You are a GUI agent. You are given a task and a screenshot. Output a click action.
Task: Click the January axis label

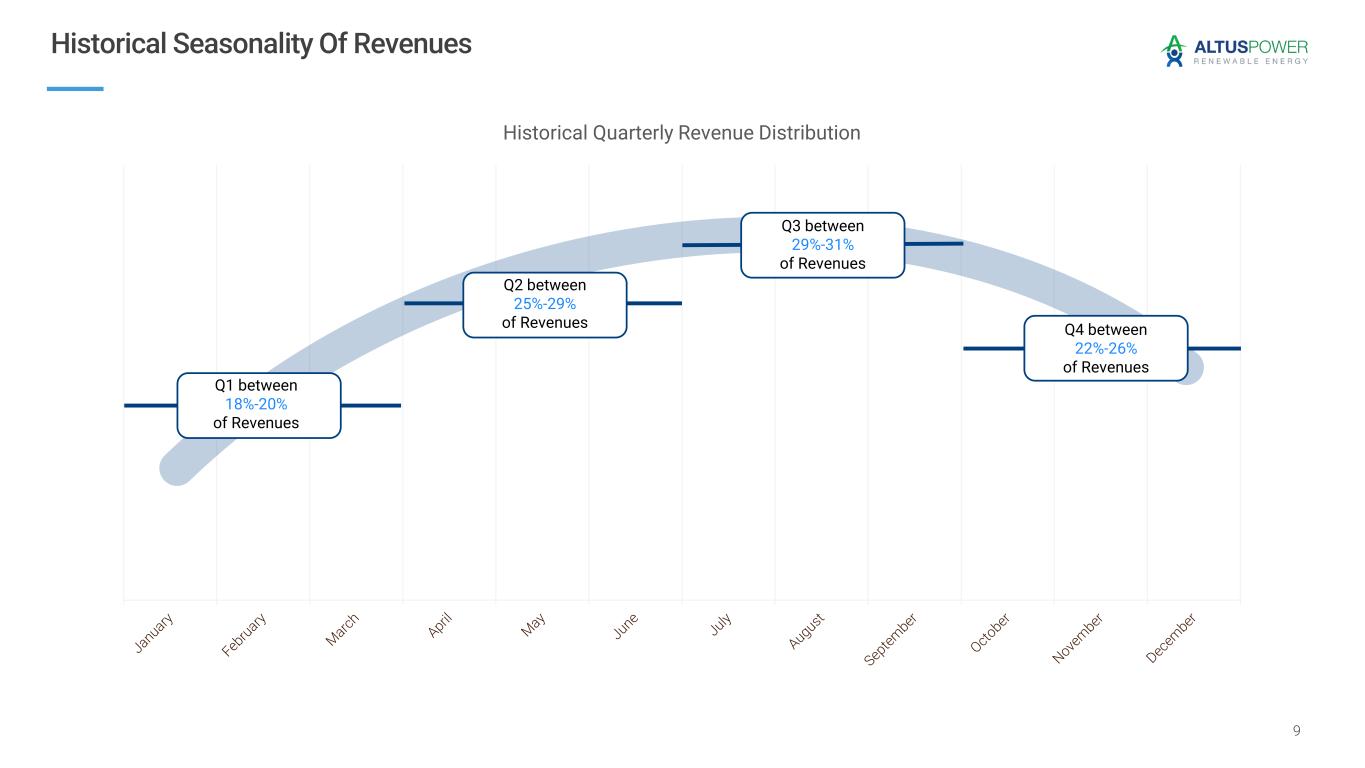pyautogui.click(x=155, y=633)
